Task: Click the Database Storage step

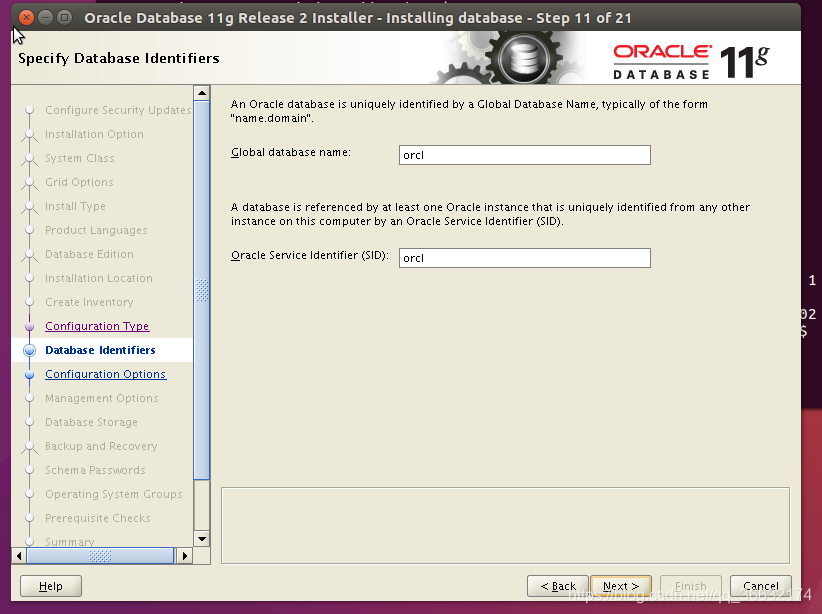Action: click(91, 423)
